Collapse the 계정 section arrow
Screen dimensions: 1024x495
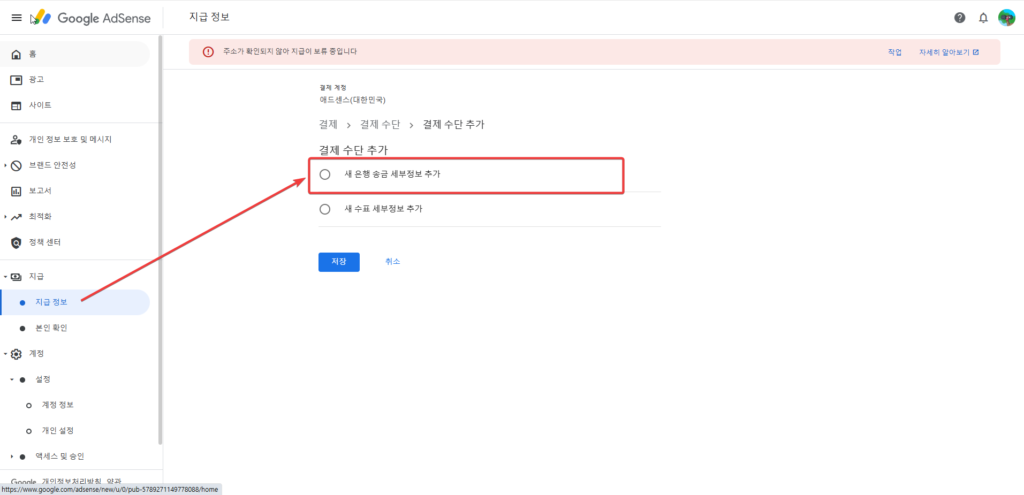5,354
